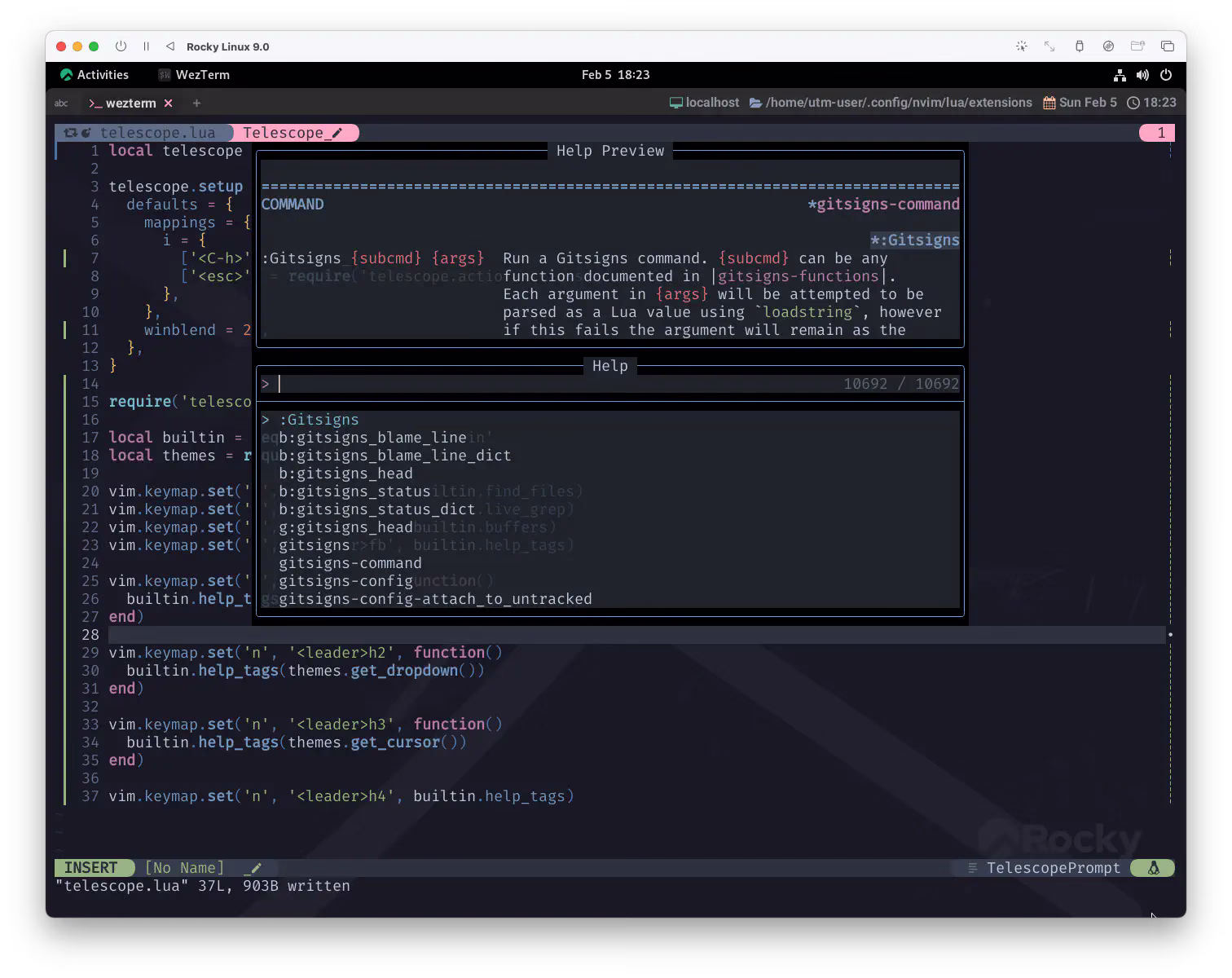Close the wezterm tab with the x
This screenshot has width=1232, height=978.
169,104
